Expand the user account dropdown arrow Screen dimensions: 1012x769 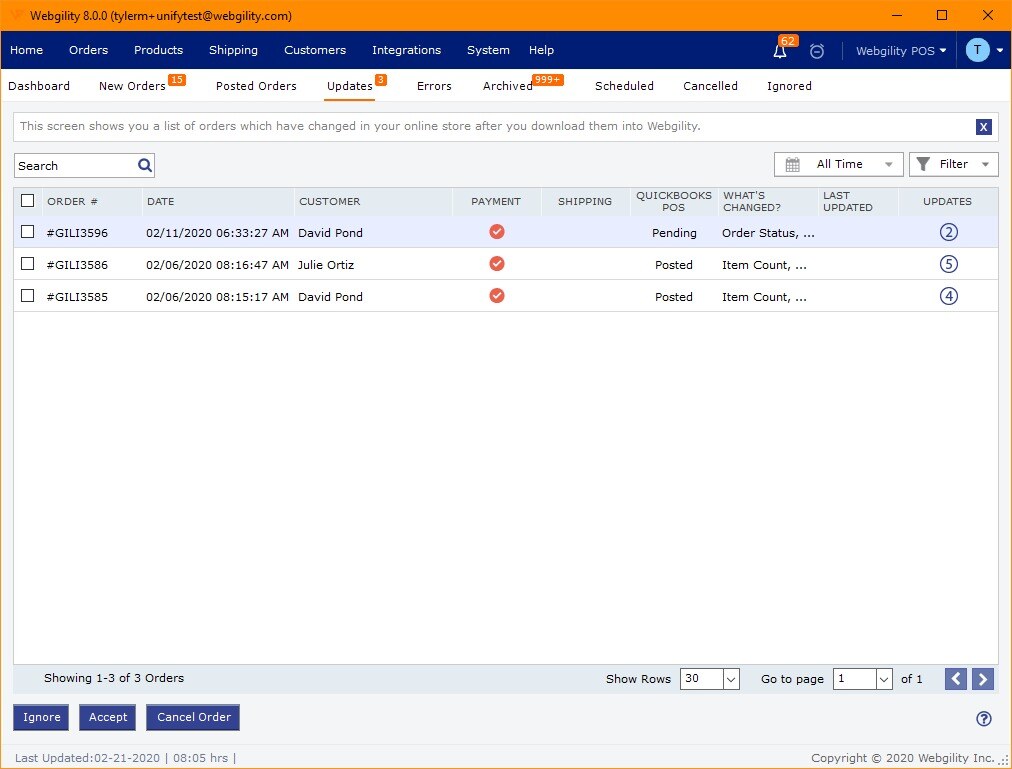[x=1000, y=50]
